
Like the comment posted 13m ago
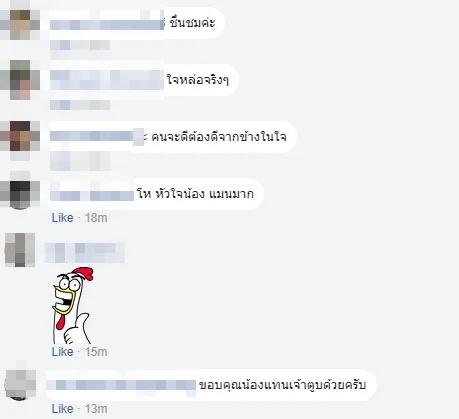[62, 409]
